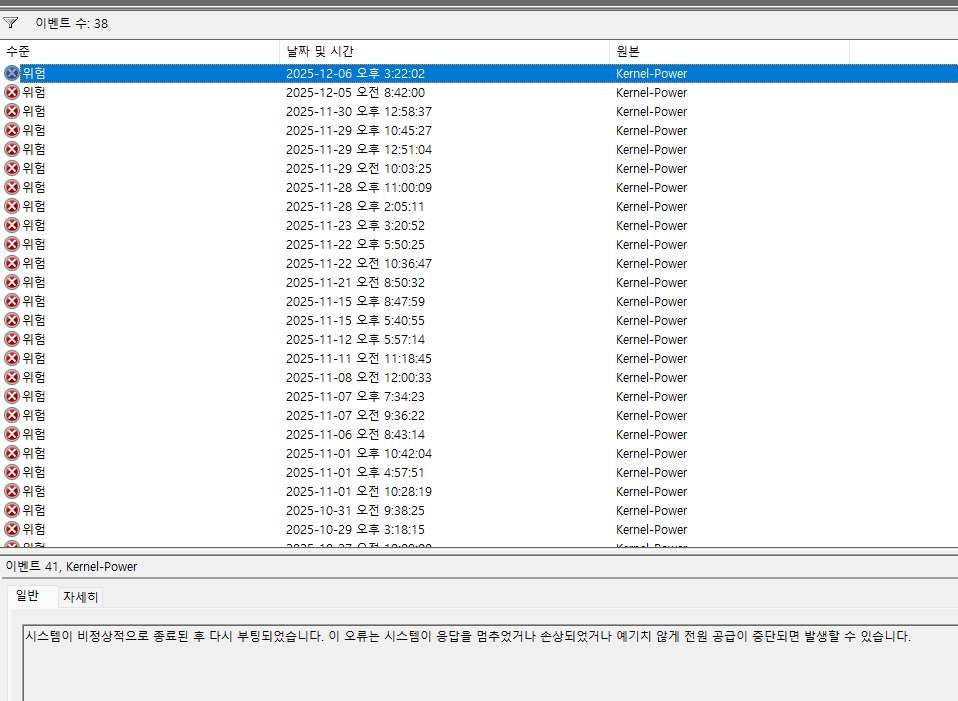Select the 일반 tab
Screen dimensions: 958x701
pos(27,597)
